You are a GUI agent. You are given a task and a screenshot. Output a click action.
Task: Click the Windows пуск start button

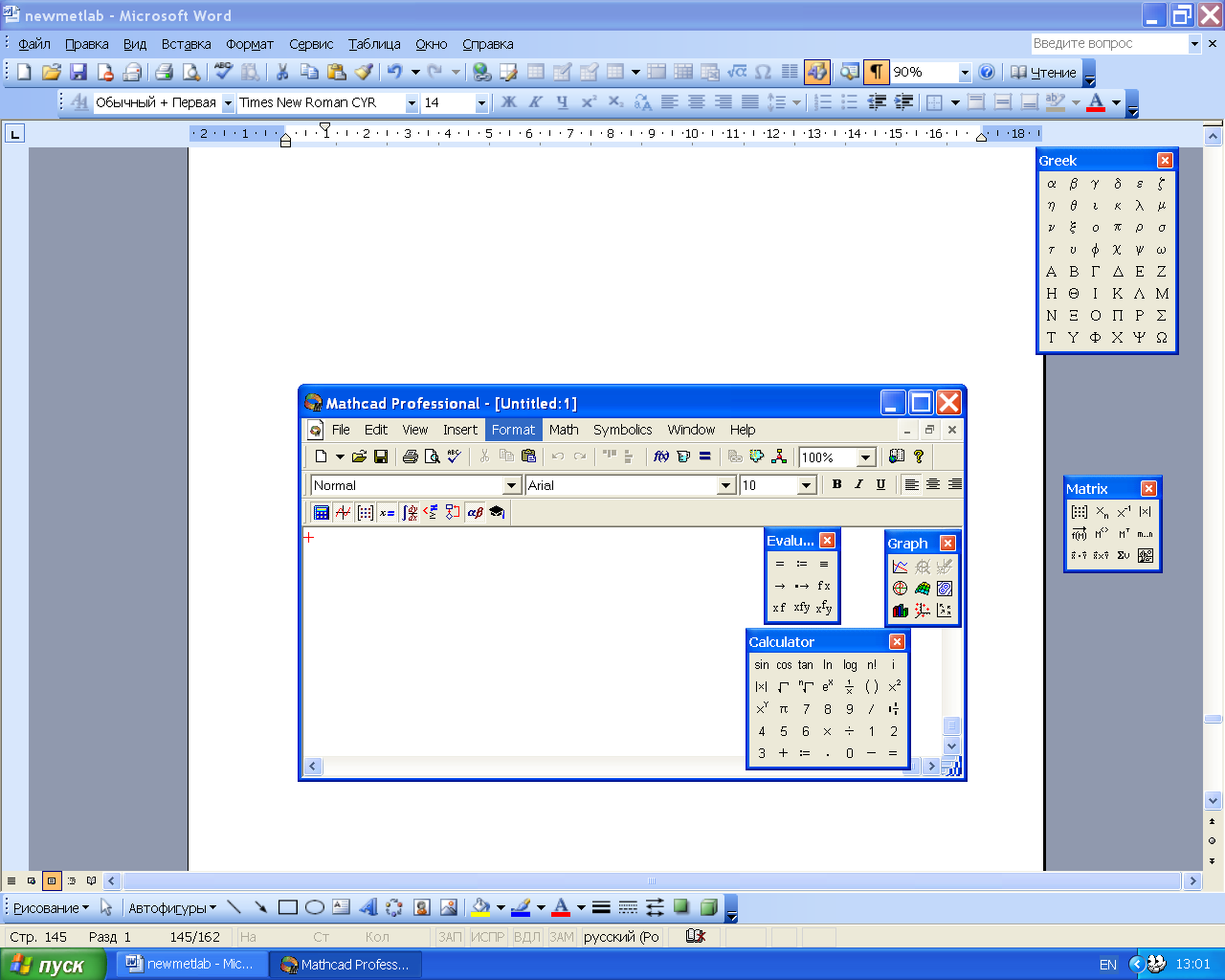[x=54, y=965]
